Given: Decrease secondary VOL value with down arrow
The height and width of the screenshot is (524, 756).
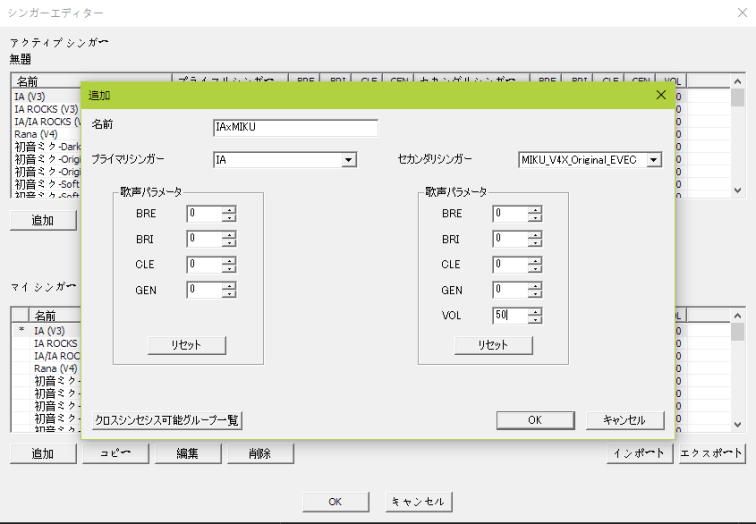Looking at the screenshot, I should [535, 321].
